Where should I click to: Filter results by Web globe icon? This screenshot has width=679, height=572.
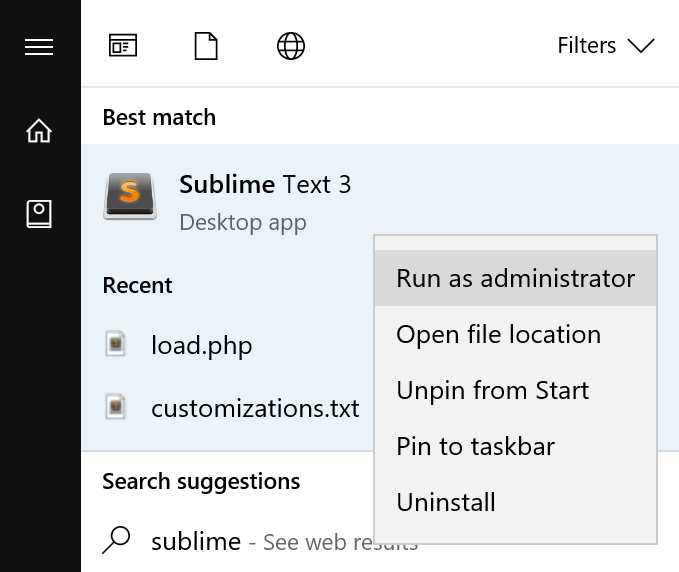[291, 46]
